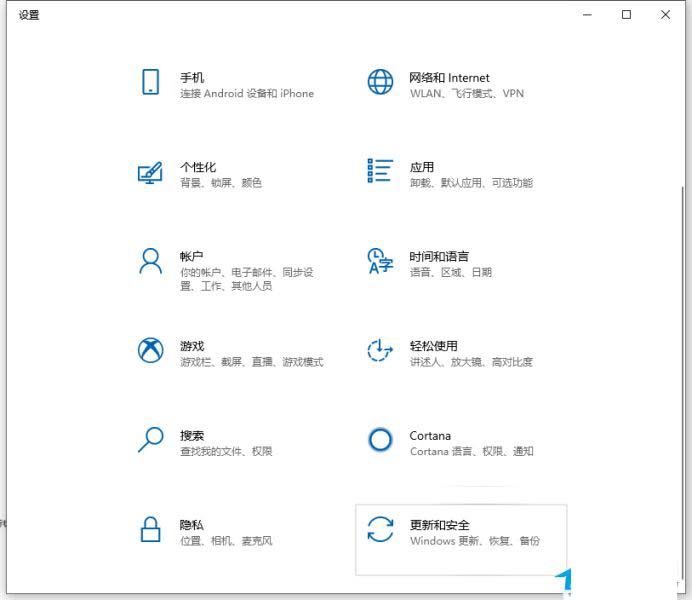Select the 个性化 category title

[x=198, y=167]
